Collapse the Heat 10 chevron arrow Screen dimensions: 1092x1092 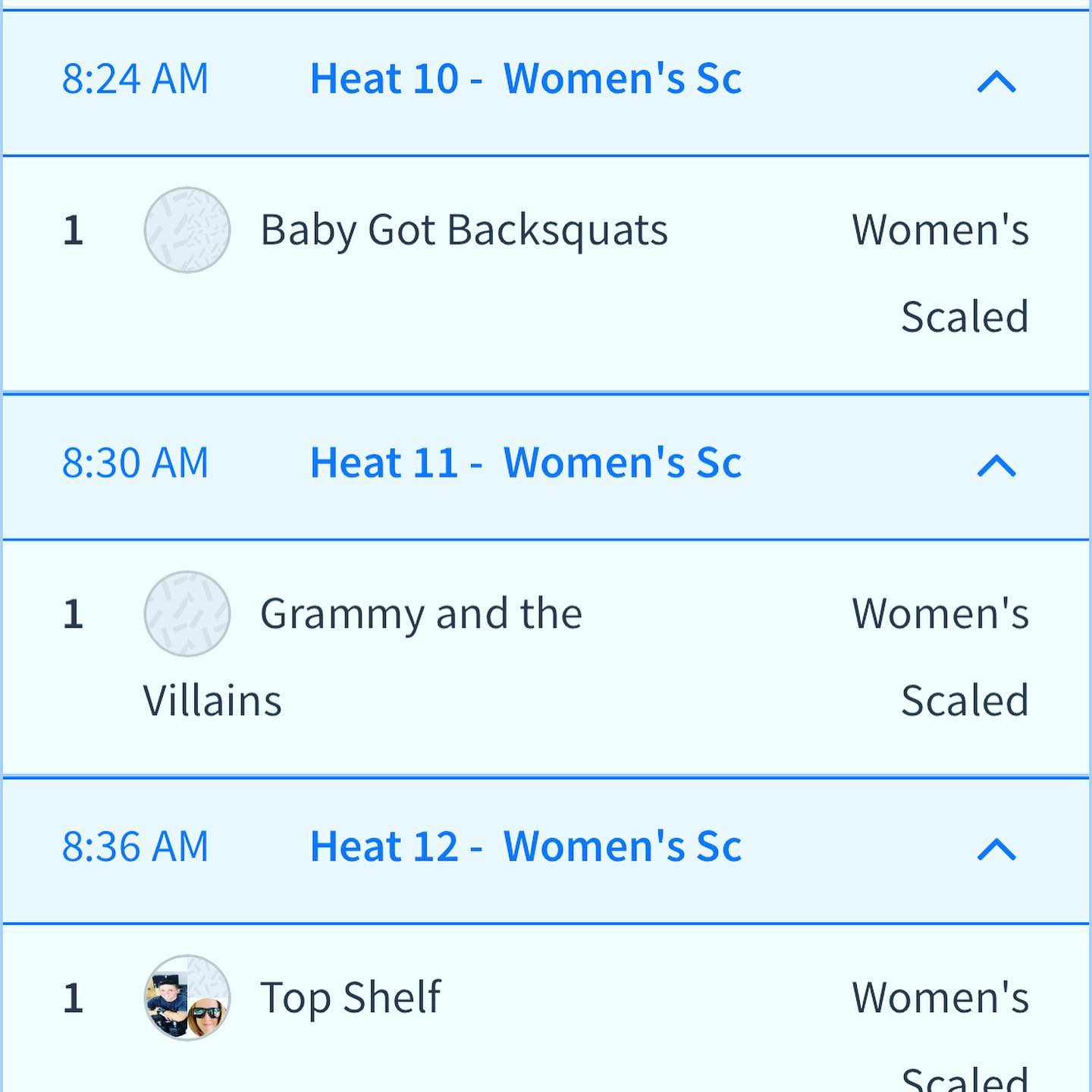996,81
